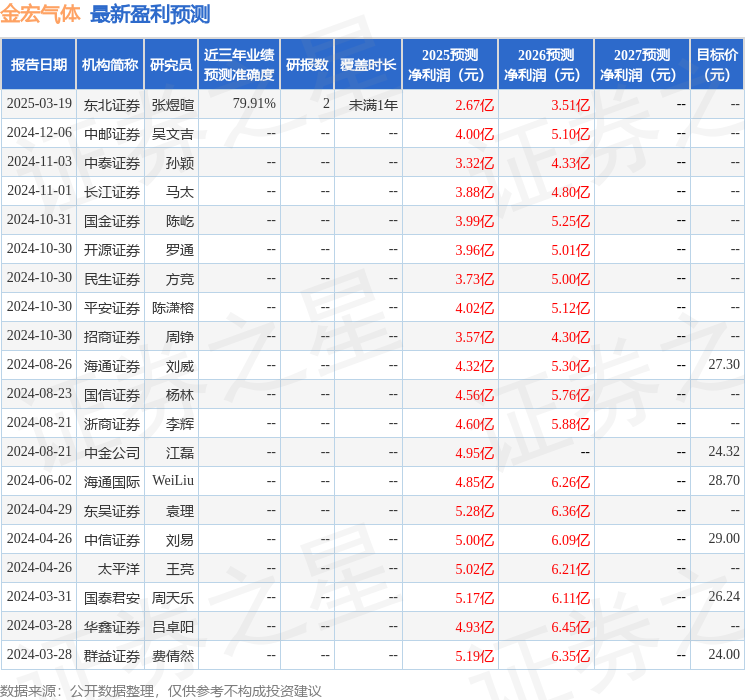
Task: Click the 24.00 target price
Action: [724, 654]
